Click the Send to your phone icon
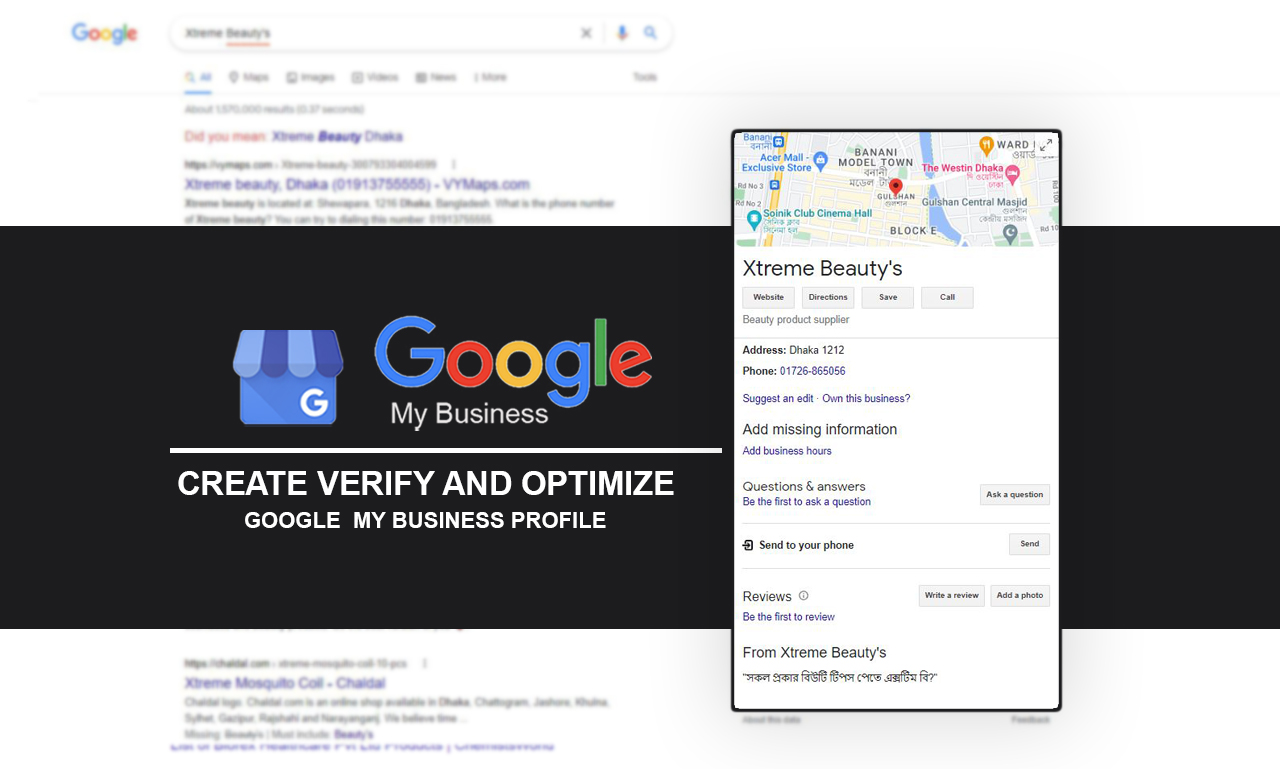Screen dimensions: 1280x769 [x=748, y=545]
